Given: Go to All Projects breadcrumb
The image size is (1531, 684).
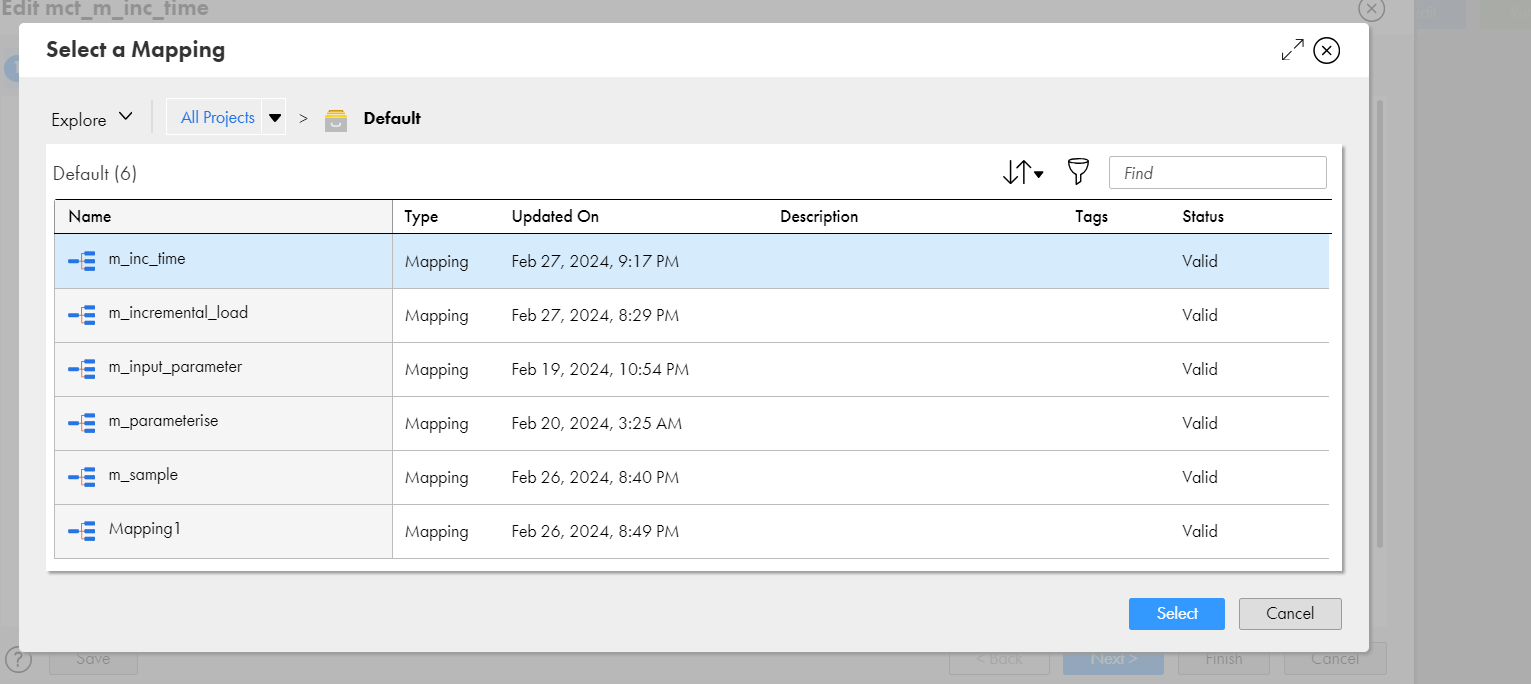Looking at the screenshot, I should 218,117.
